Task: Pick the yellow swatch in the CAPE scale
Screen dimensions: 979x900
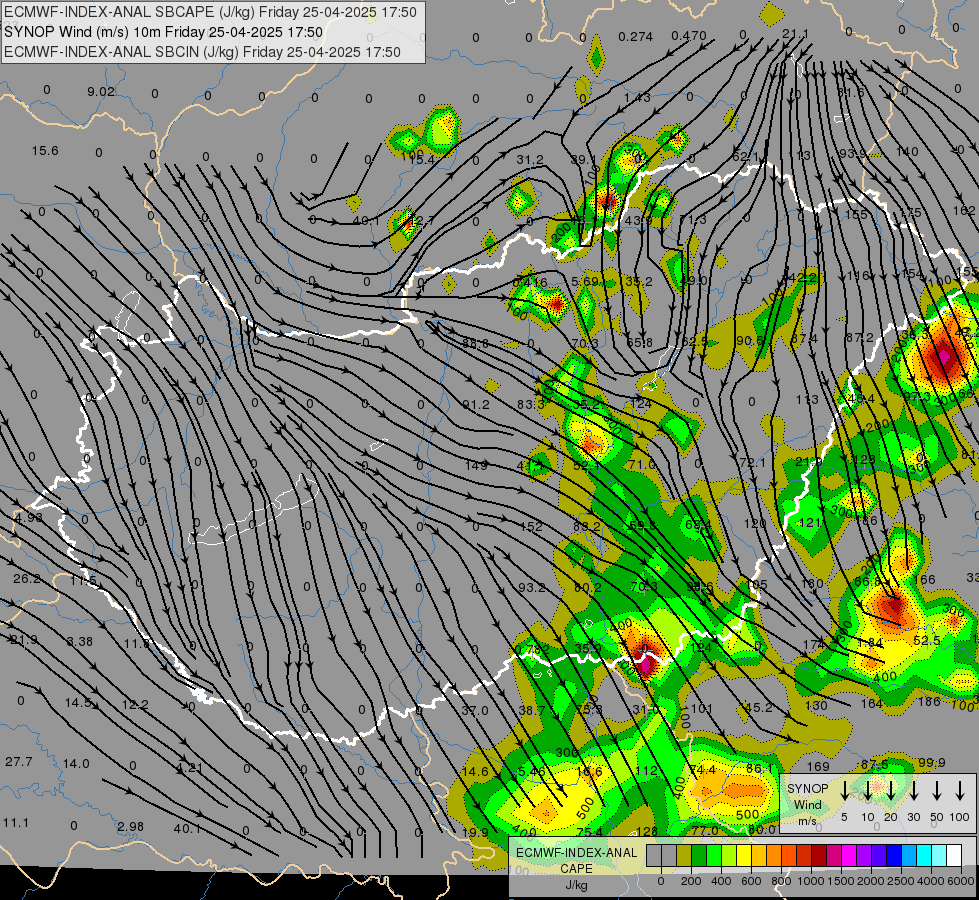Action: coord(744,856)
